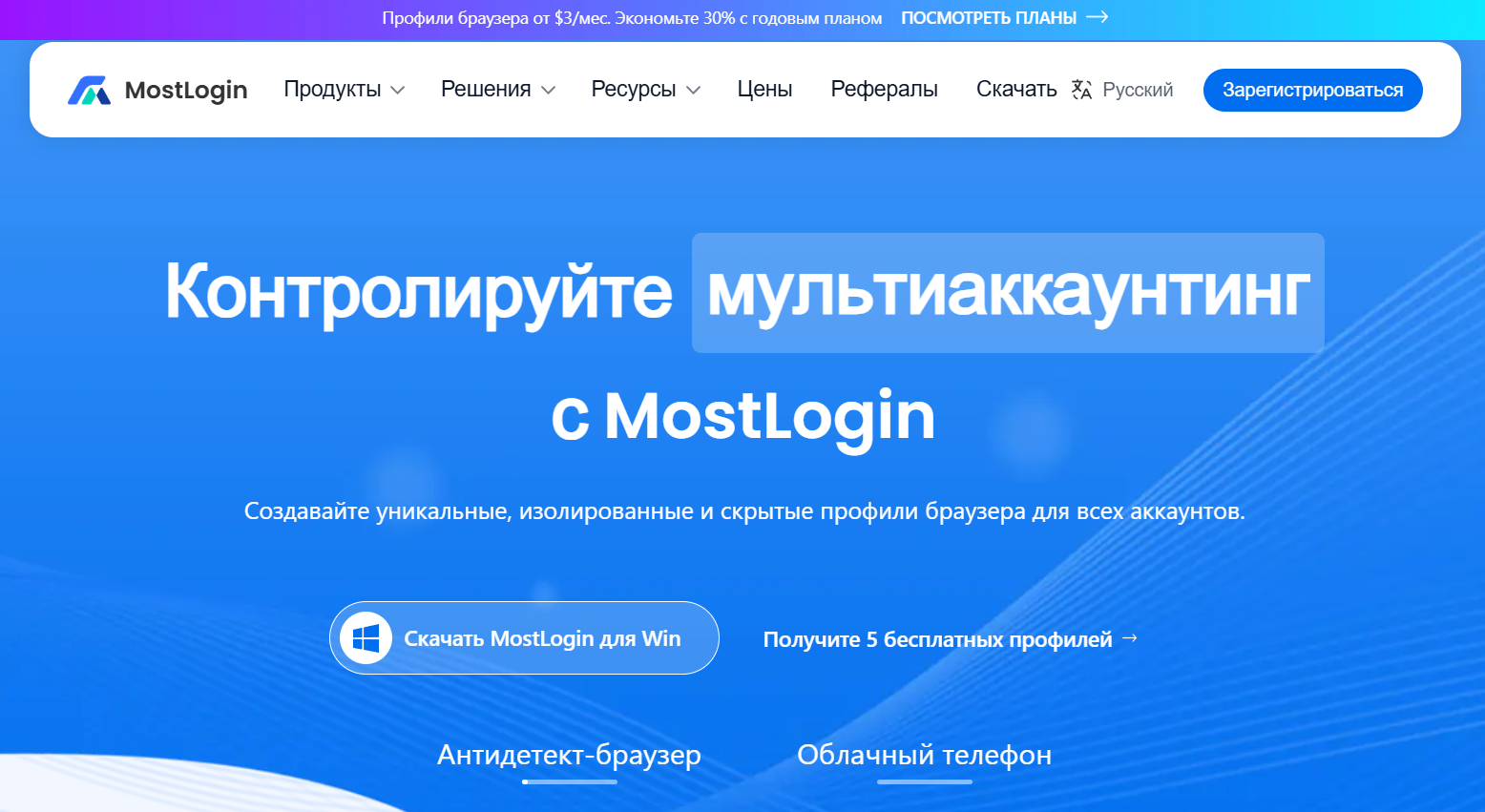The width and height of the screenshot is (1485, 812).
Task: Expand the chevron next to Решения
Action: 549,91
